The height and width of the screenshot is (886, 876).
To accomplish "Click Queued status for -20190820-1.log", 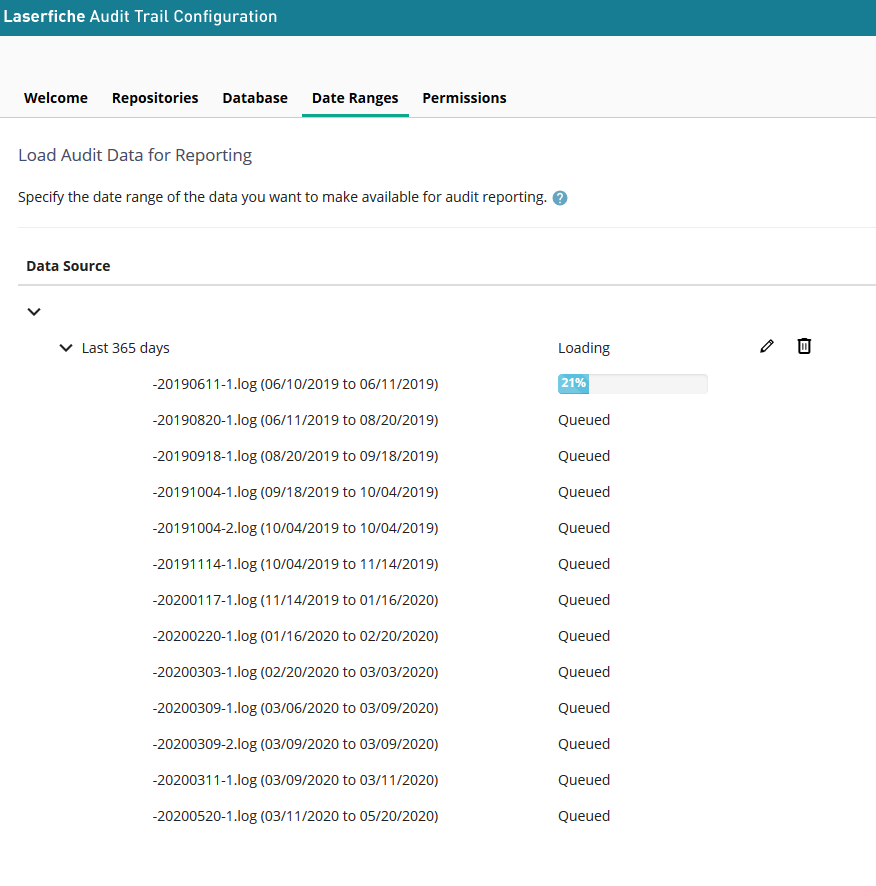I will click(584, 420).
